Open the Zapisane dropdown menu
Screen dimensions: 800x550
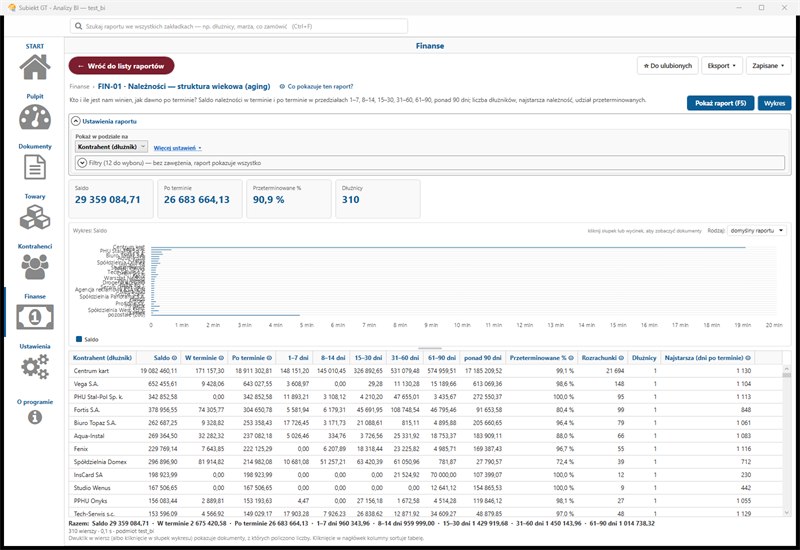coord(768,66)
